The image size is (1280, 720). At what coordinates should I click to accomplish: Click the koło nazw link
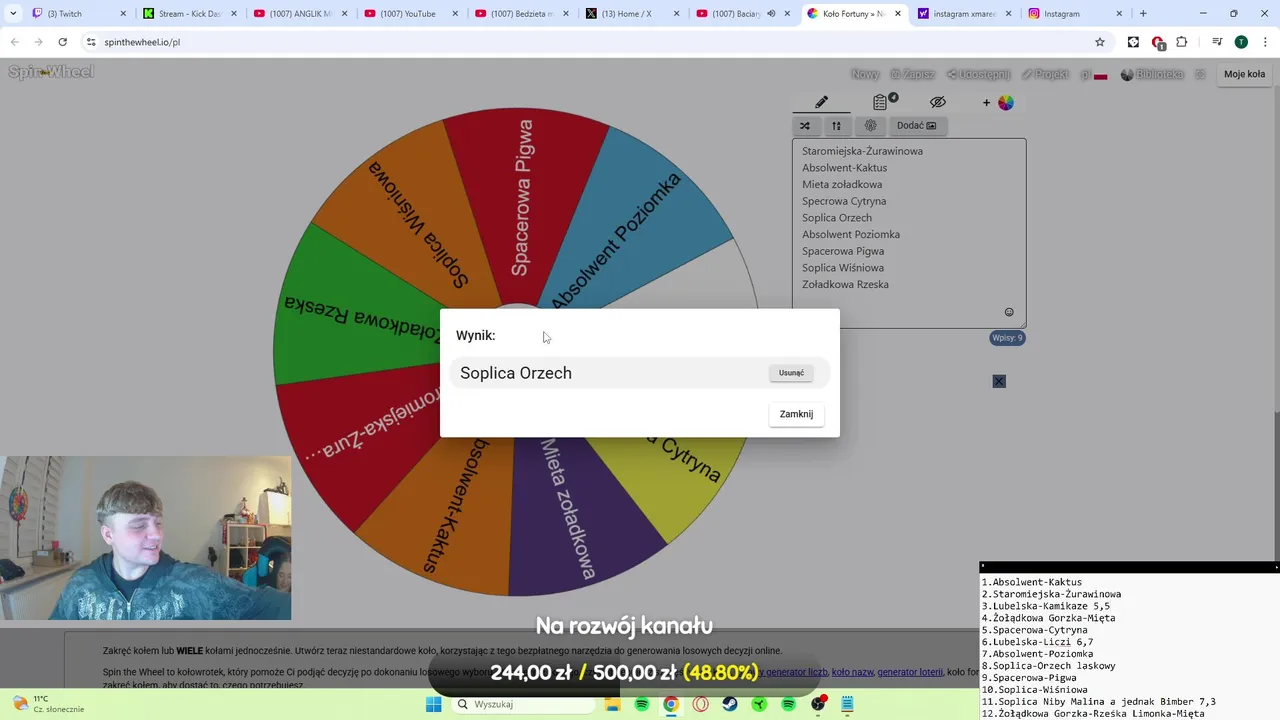[853, 672]
